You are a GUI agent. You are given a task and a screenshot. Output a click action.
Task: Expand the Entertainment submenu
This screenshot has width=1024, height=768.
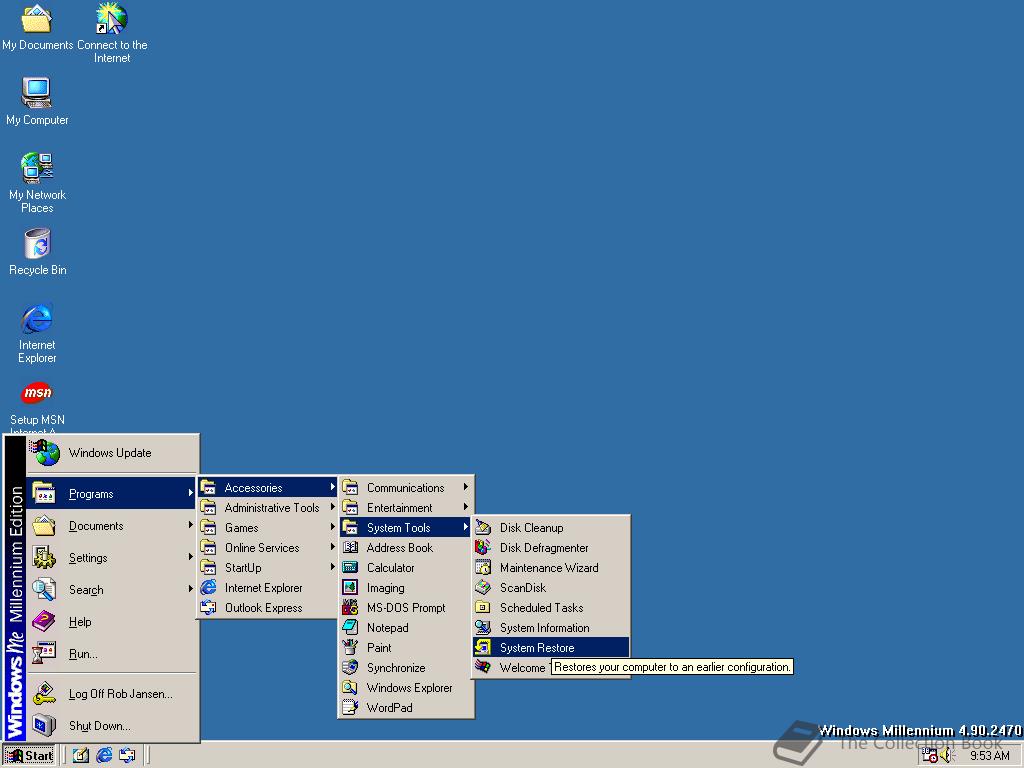tap(406, 507)
